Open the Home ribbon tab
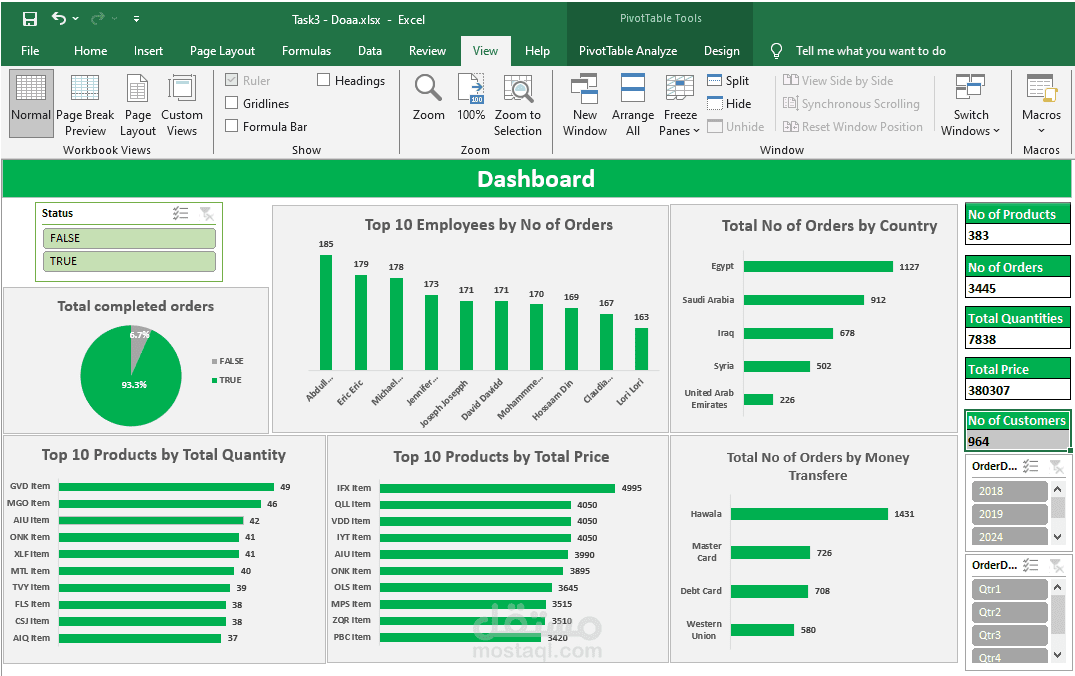 point(91,50)
